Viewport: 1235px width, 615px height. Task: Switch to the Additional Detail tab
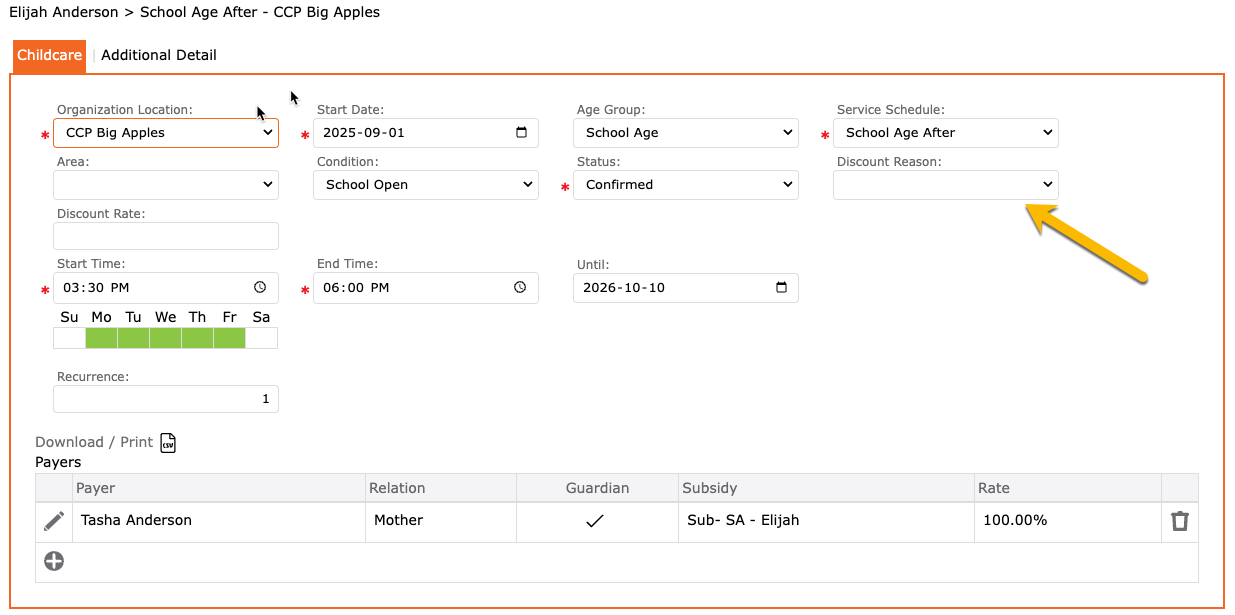[159, 56]
